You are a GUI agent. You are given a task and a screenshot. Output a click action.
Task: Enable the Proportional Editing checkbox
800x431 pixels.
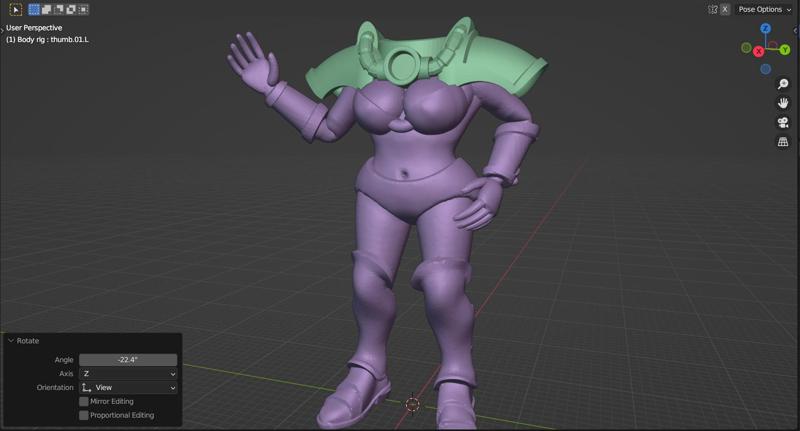[84, 415]
